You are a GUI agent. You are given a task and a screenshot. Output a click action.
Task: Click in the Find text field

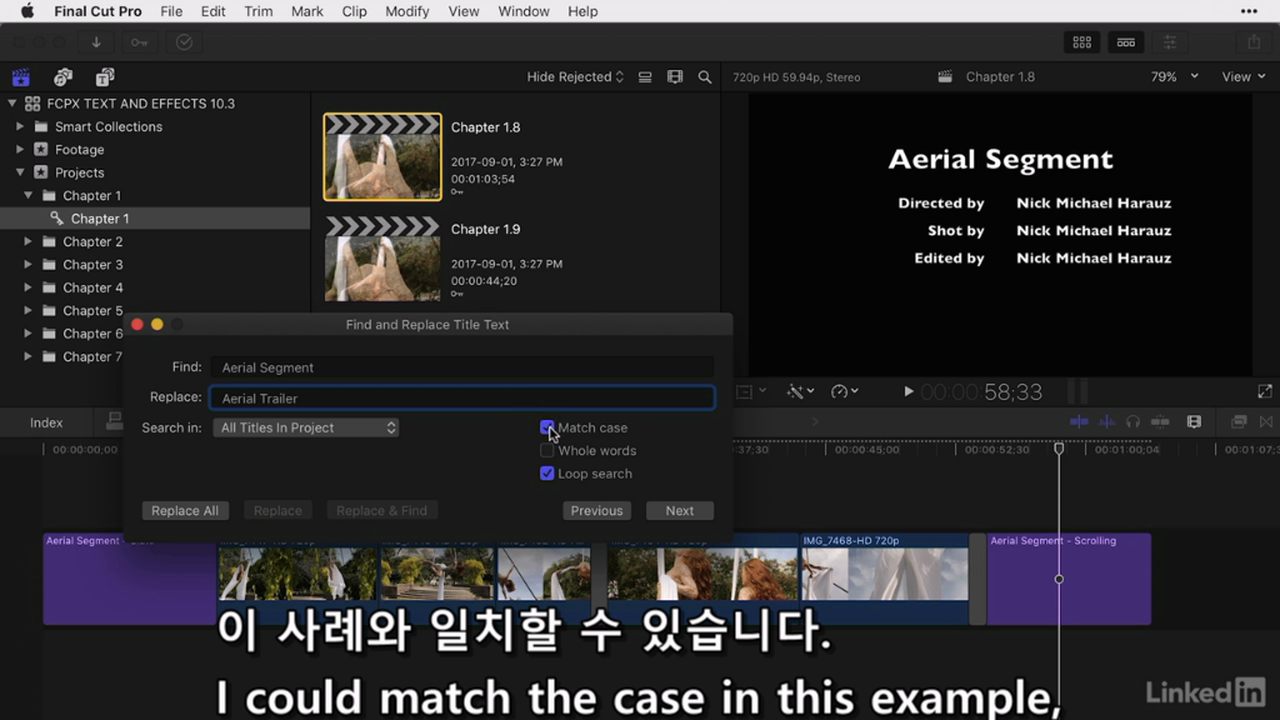click(462, 367)
